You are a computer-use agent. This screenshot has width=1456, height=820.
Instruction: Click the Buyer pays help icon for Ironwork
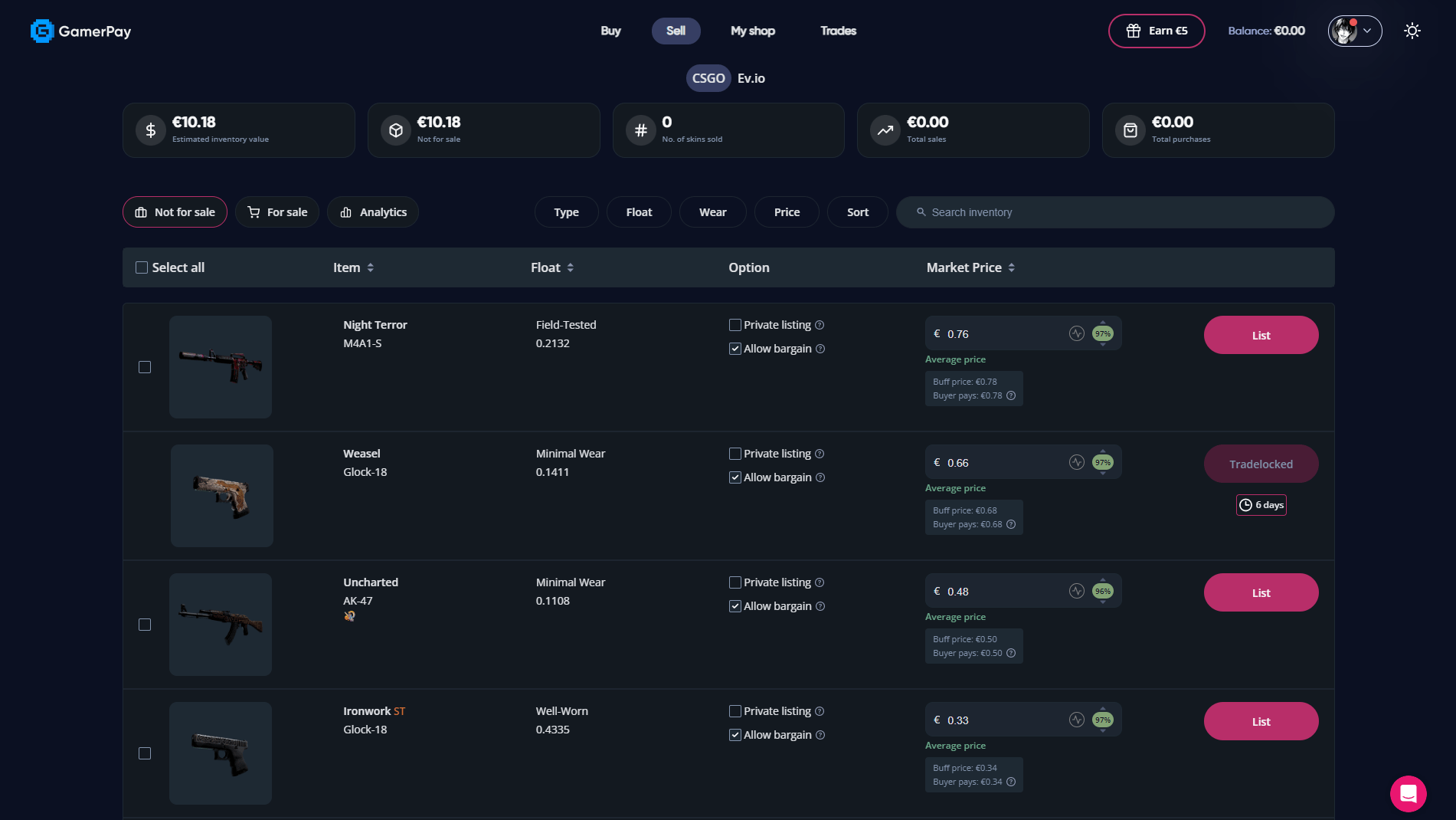click(x=1011, y=782)
